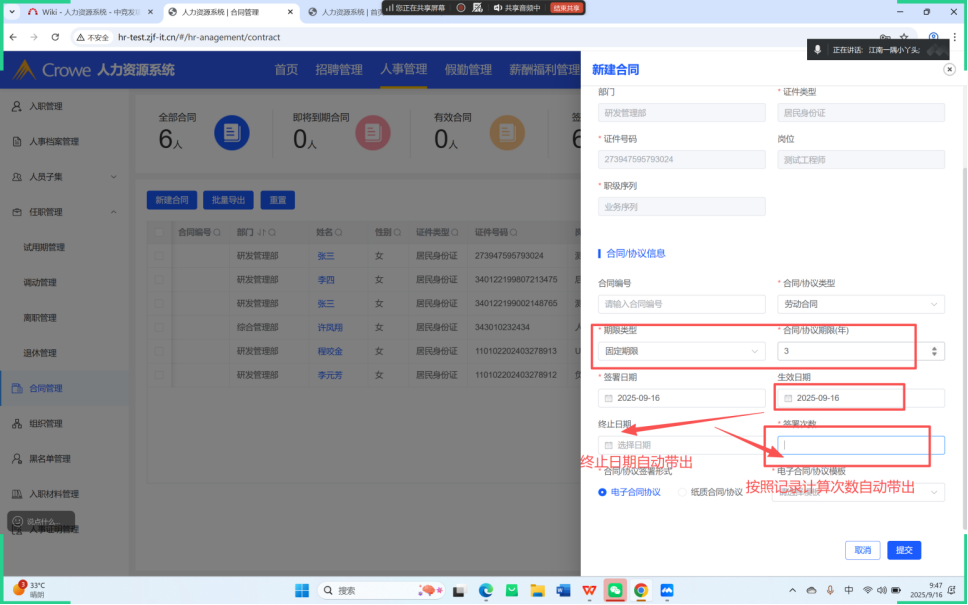The image size is (968, 605).
Task: Click the 有效合同 orange document icon
Action: (x=507, y=132)
